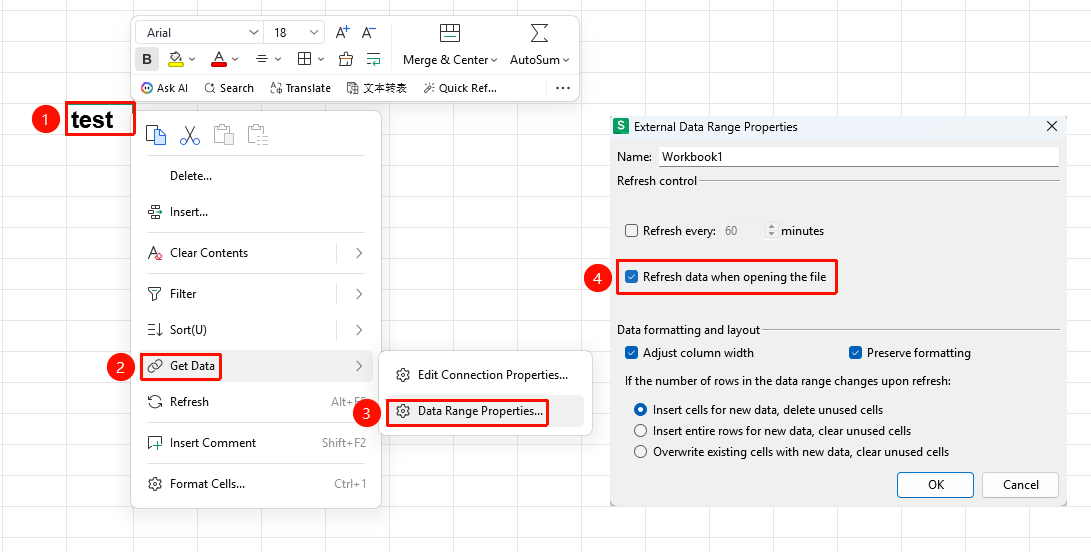The image size is (1091, 552).
Task: Expand fill color dropdown arrow
Action: pos(192,60)
